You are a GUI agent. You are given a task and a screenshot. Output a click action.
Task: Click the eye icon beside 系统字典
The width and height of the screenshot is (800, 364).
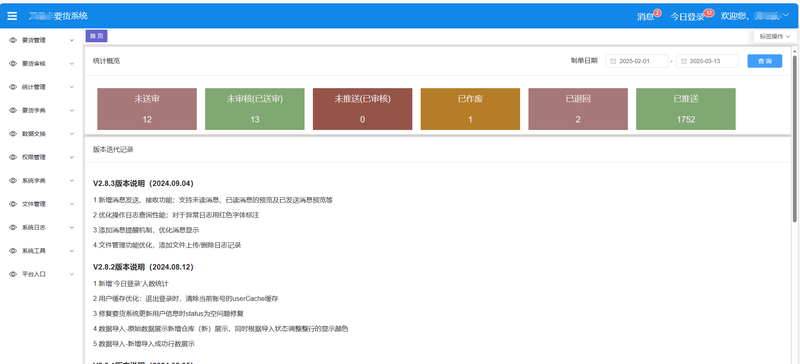pos(13,180)
